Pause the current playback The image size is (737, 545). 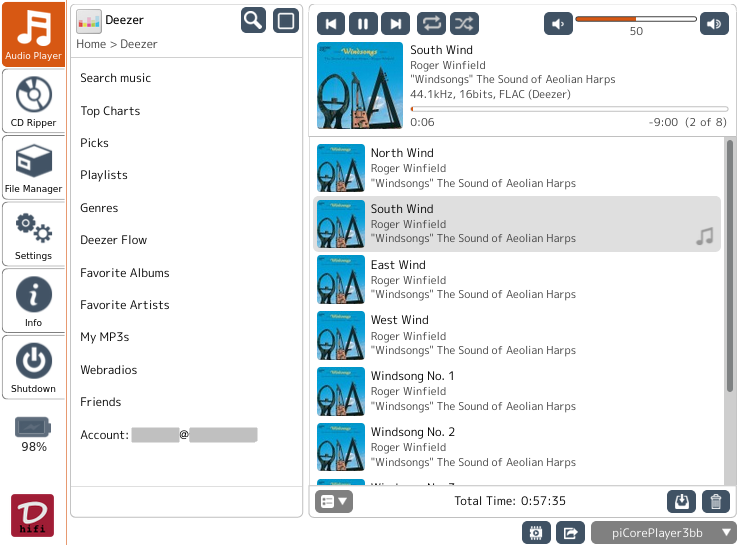coord(363,23)
